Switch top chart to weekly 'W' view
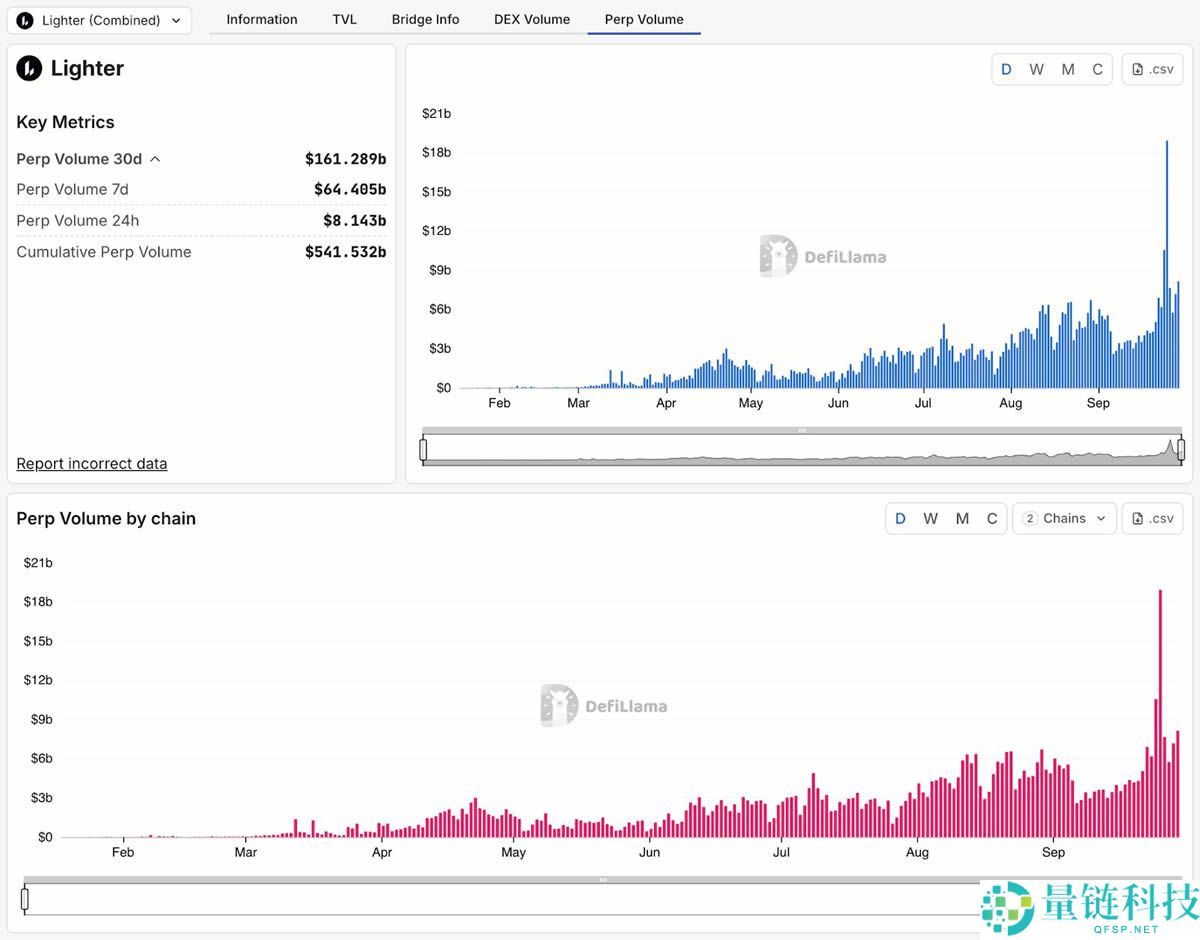Screen dimensions: 1200x940 (1036, 69)
